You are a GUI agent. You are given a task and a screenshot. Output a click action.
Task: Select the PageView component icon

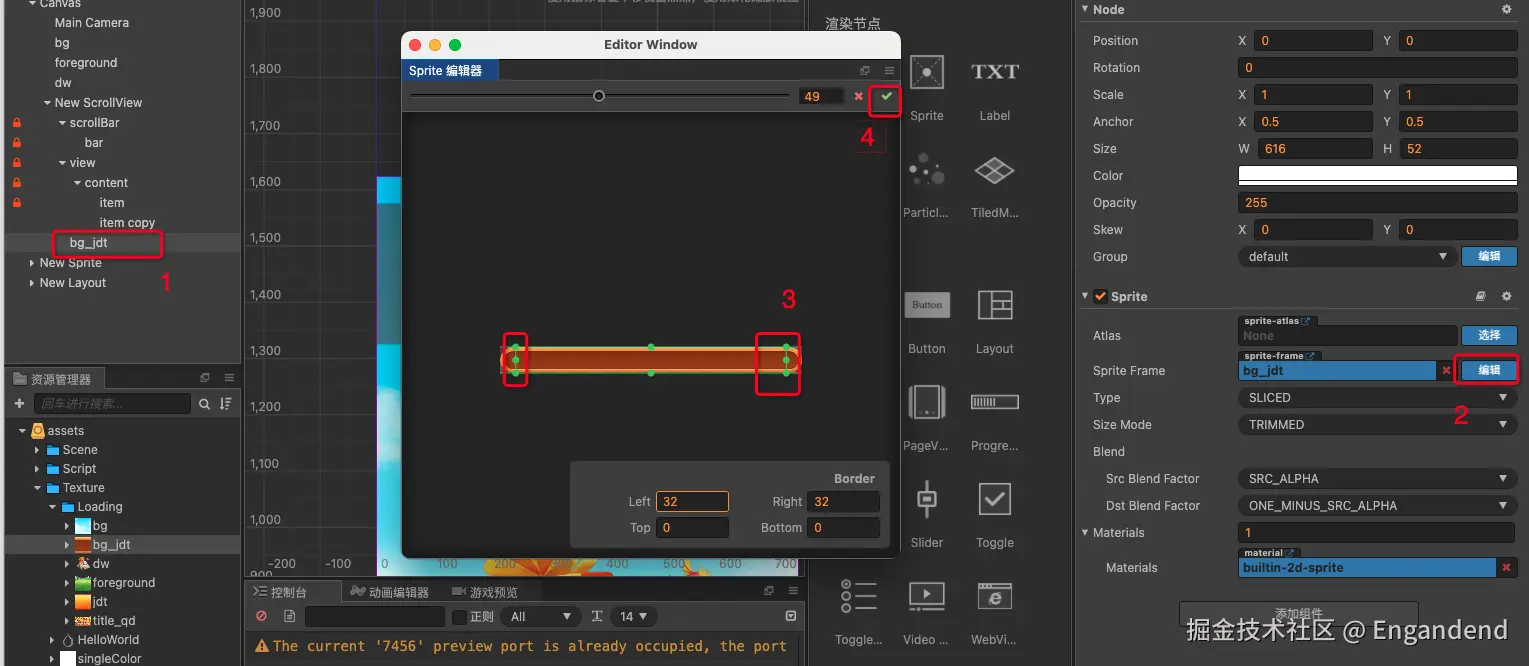(x=927, y=402)
